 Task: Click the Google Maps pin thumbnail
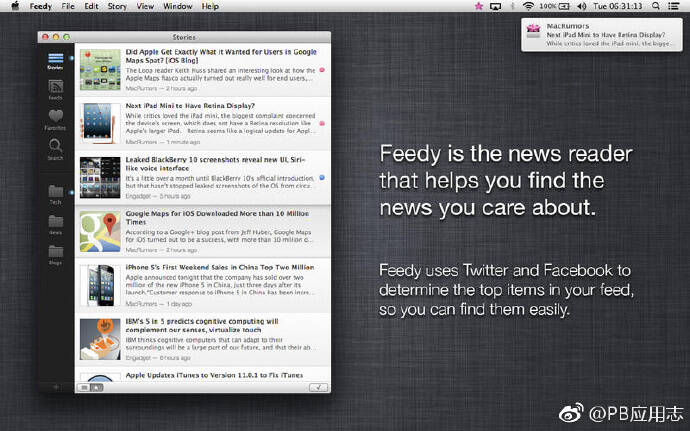click(100, 232)
